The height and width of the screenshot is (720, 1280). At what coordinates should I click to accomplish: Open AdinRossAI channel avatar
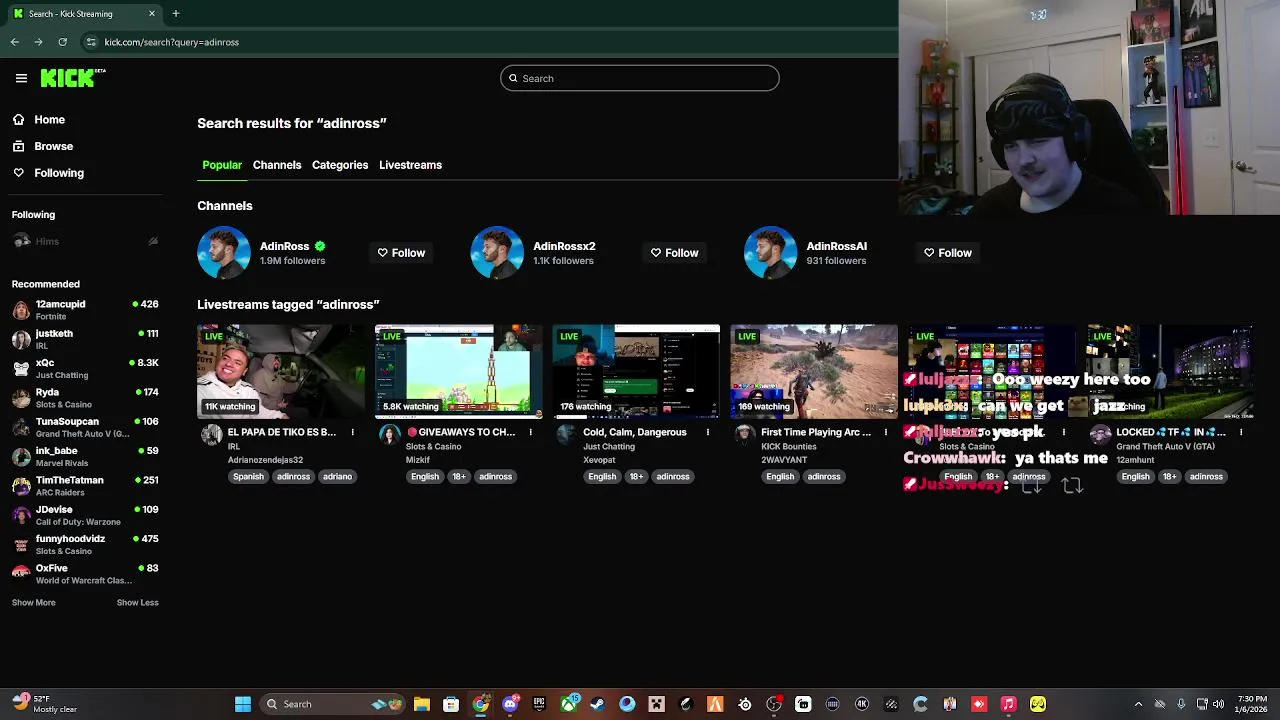tap(770, 253)
